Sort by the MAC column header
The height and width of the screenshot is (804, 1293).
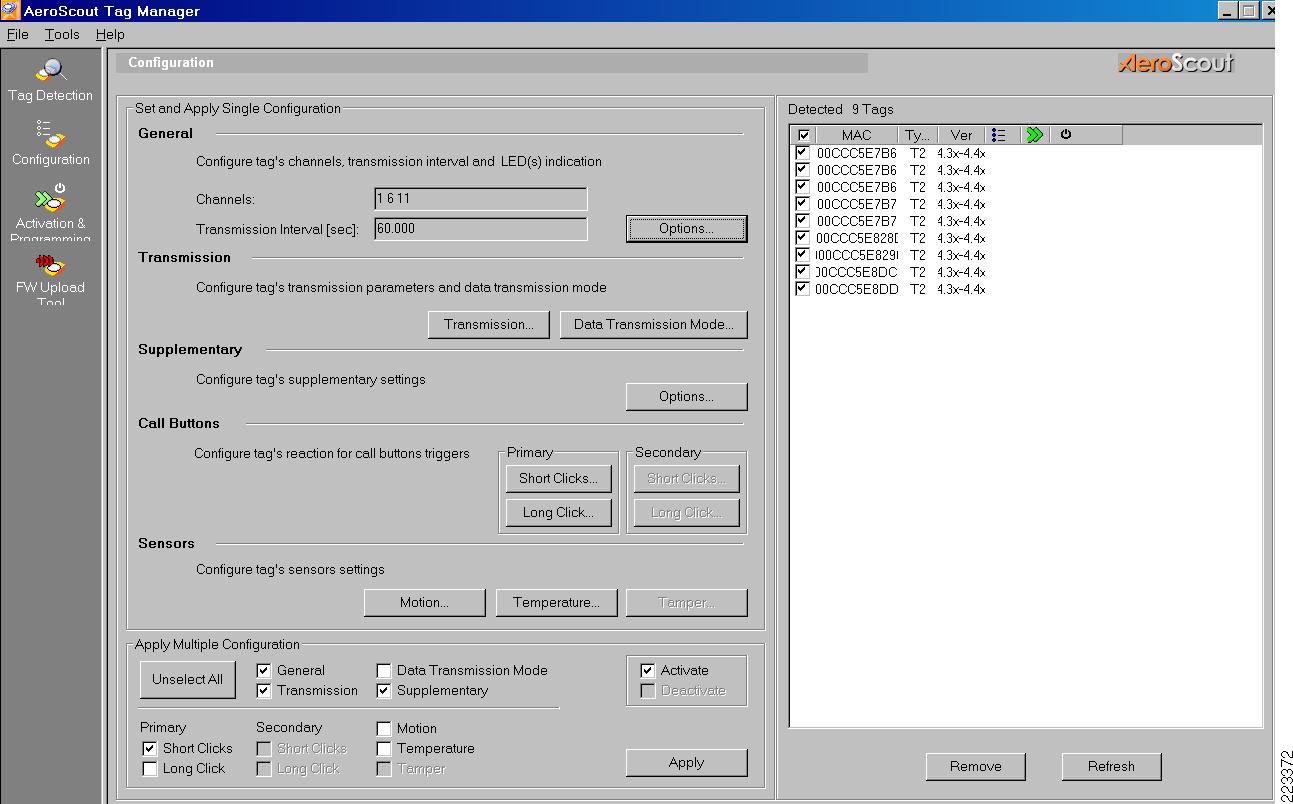click(856, 135)
